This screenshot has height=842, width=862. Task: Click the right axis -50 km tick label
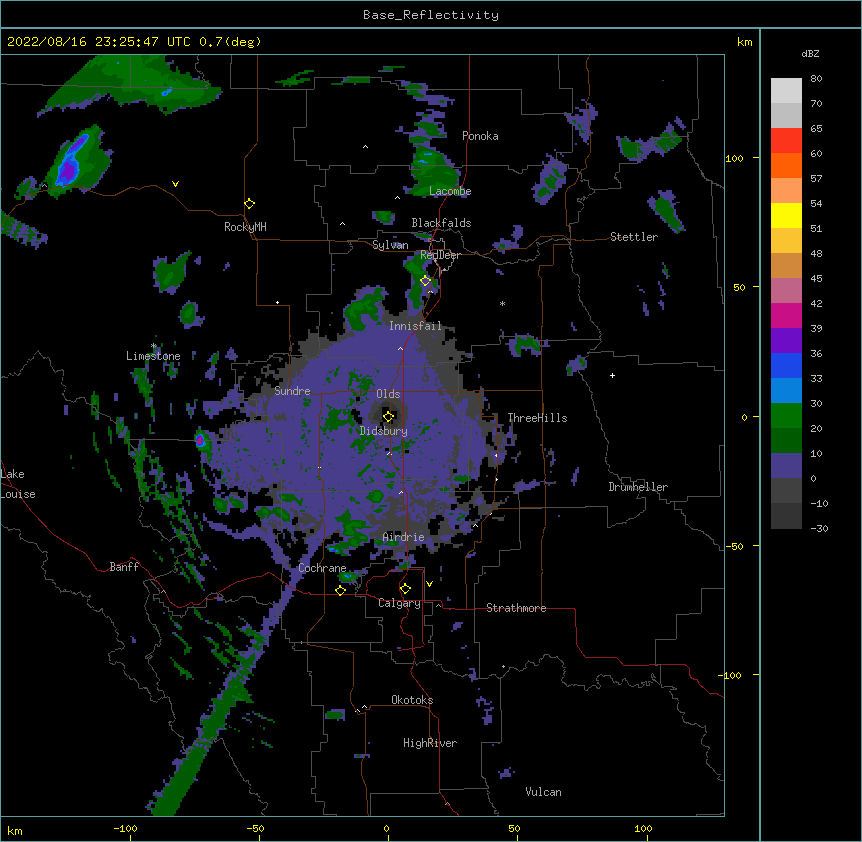(x=734, y=546)
